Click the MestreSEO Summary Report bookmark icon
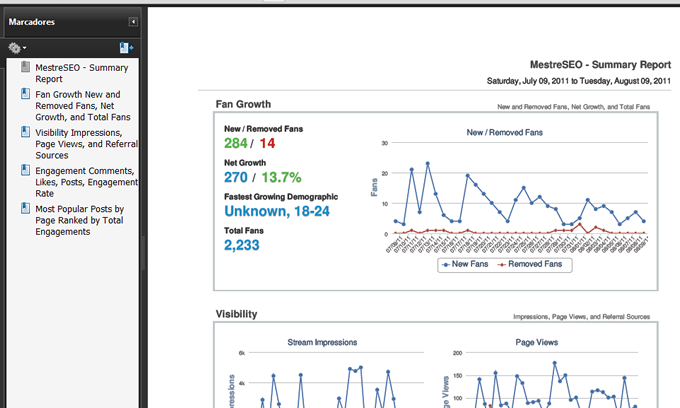 point(25,67)
